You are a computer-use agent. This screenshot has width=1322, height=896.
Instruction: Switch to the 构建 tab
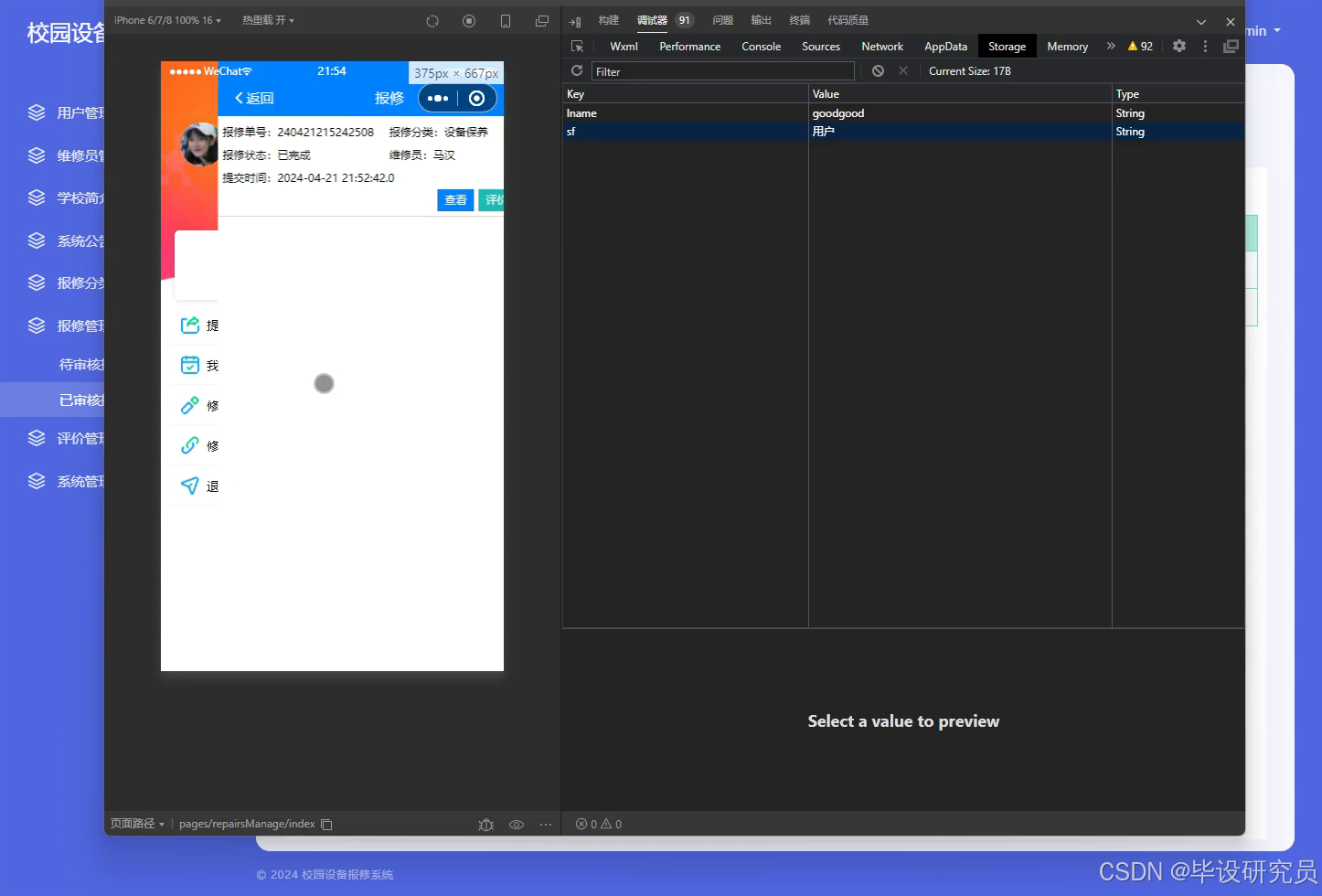coord(609,20)
